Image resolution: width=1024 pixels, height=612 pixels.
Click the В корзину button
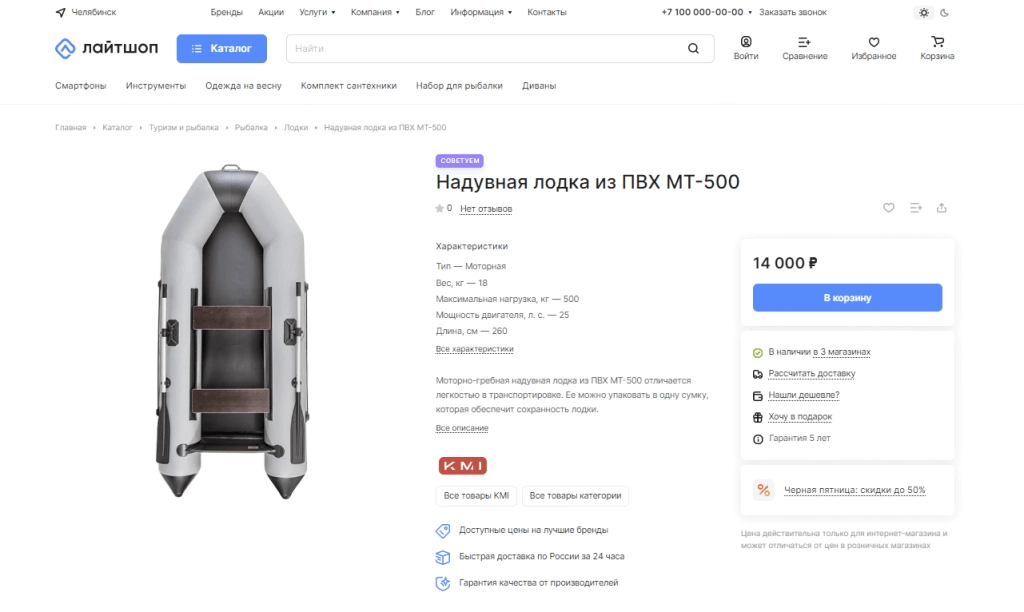pos(847,298)
